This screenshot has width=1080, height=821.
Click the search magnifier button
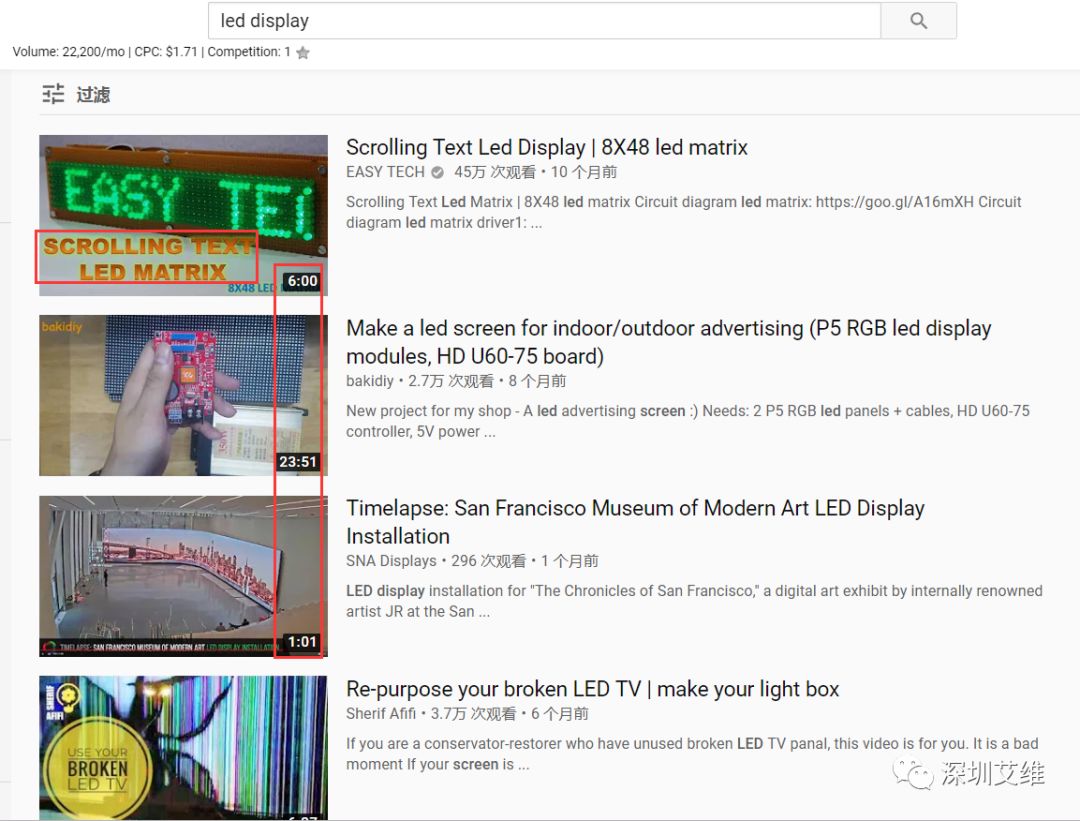point(918,21)
